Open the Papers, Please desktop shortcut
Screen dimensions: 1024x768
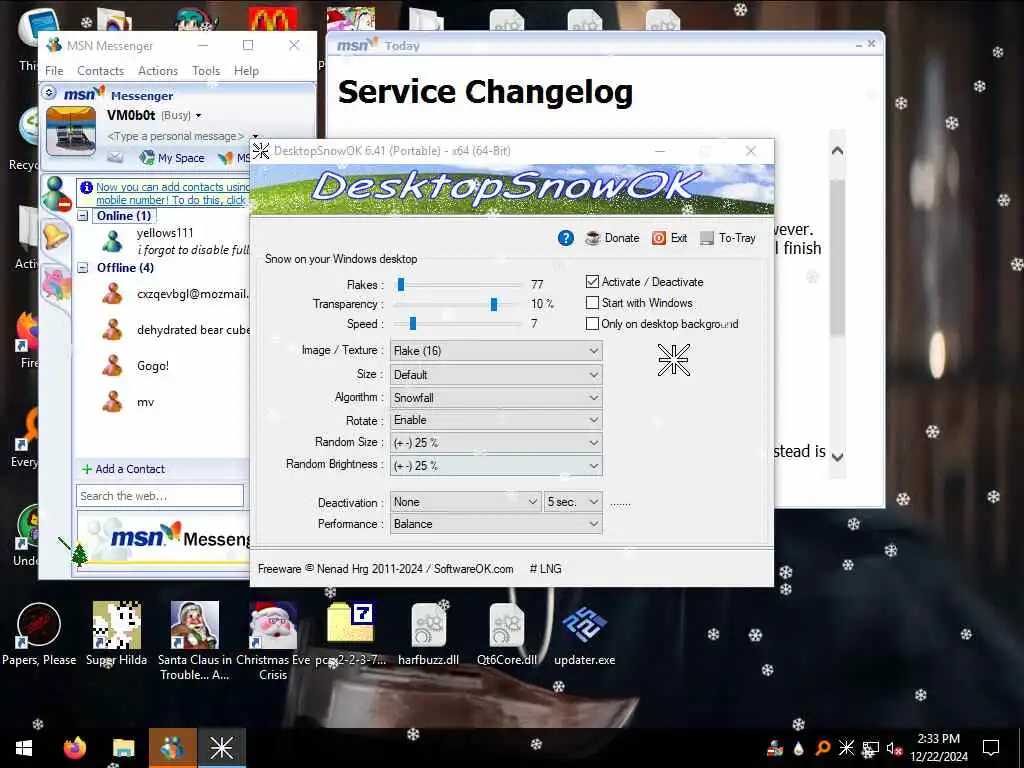coord(39,634)
